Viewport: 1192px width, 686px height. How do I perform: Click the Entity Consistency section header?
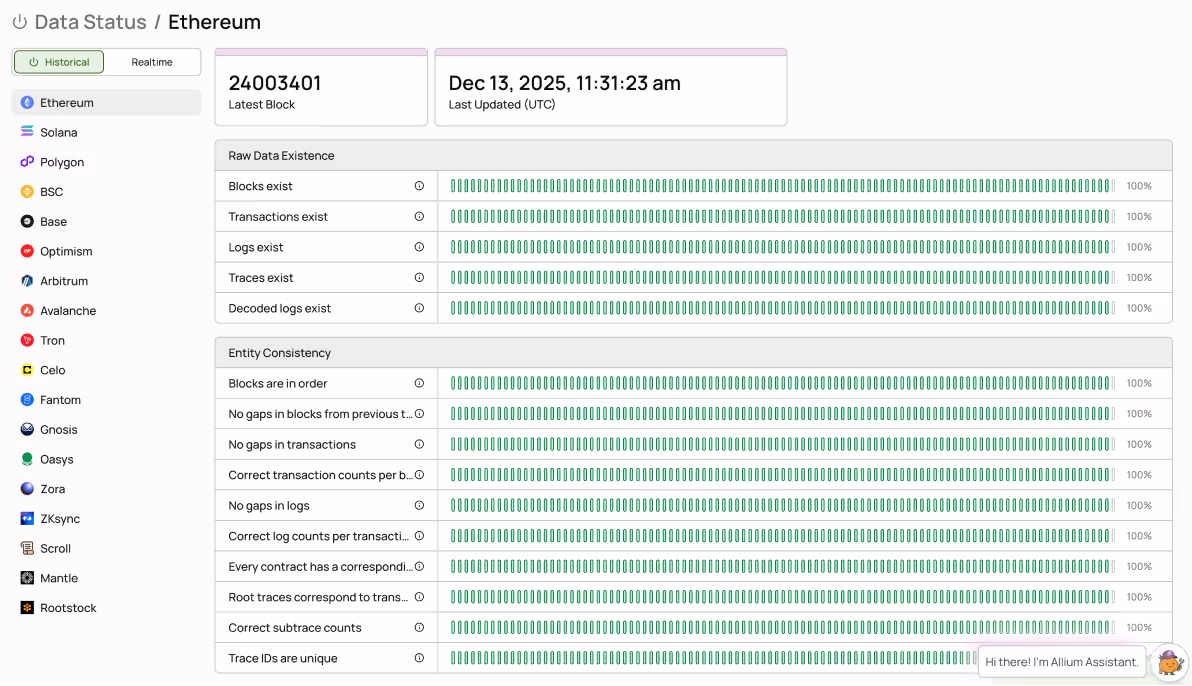pos(693,353)
